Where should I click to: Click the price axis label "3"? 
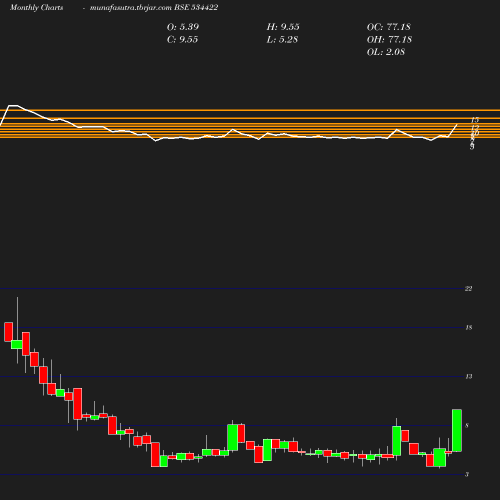tap(467, 474)
